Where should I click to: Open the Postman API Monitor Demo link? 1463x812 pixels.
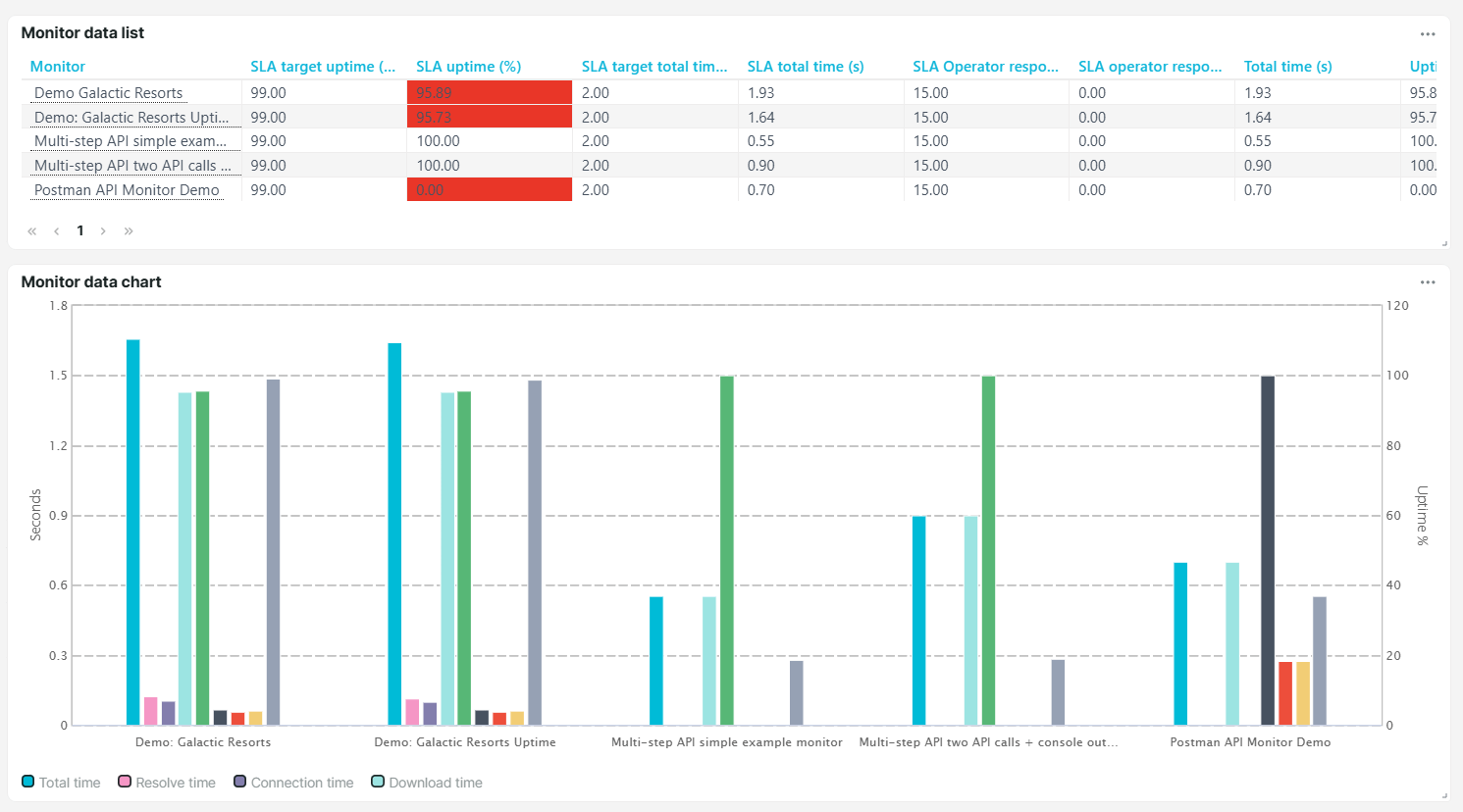pos(127,190)
